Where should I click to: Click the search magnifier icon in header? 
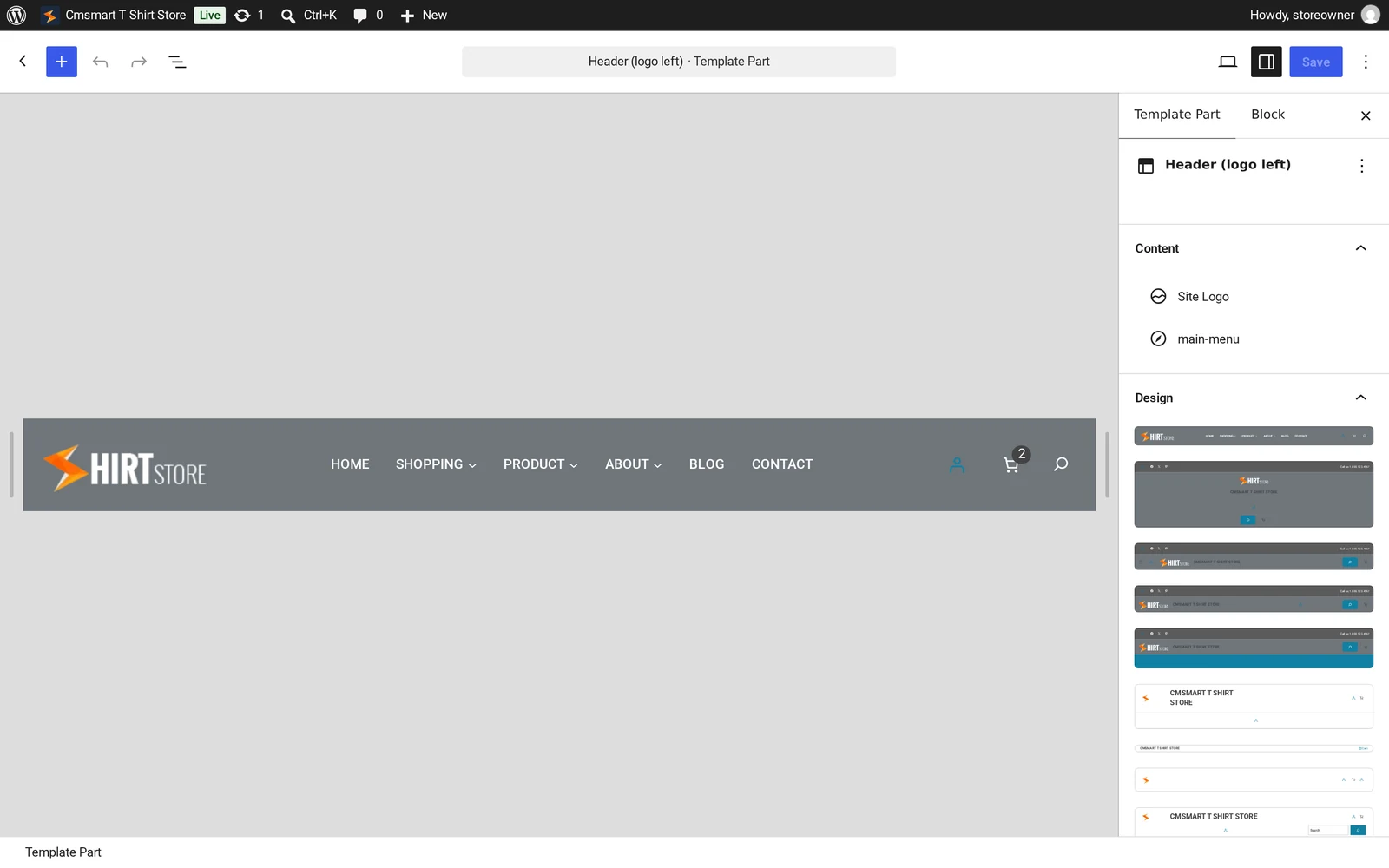coord(1061,464)
